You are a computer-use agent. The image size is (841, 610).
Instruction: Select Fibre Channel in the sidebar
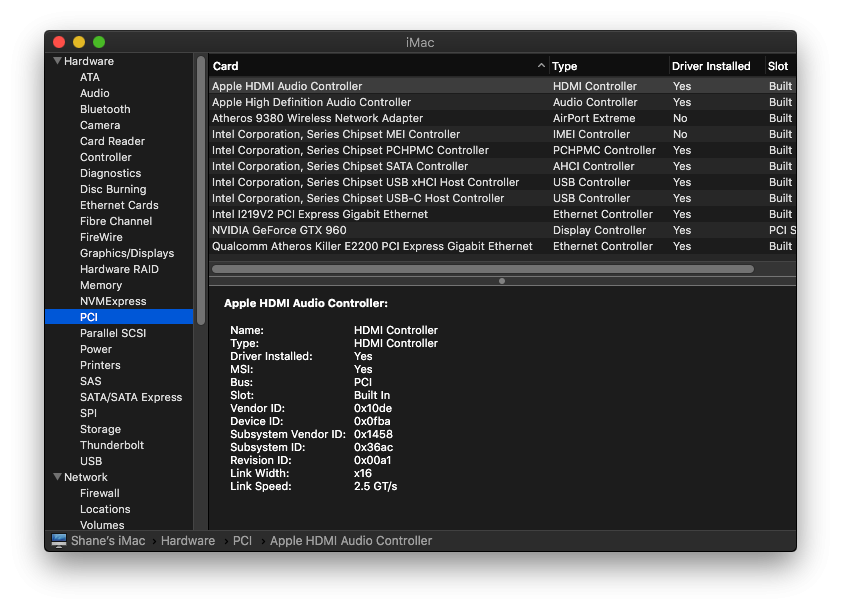(x=116, y=221)
